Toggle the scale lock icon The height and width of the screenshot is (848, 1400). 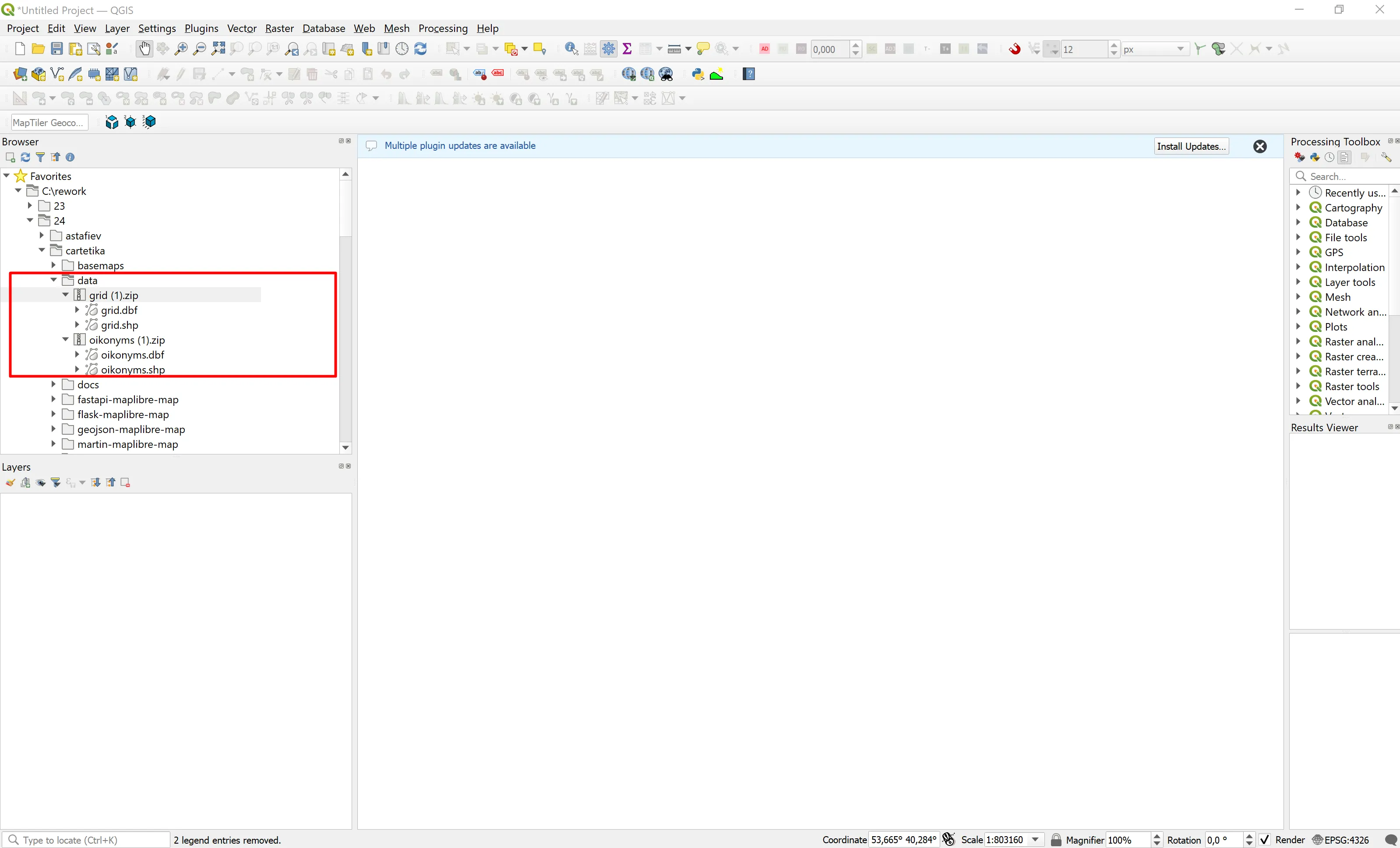[x=1056, y=840]
